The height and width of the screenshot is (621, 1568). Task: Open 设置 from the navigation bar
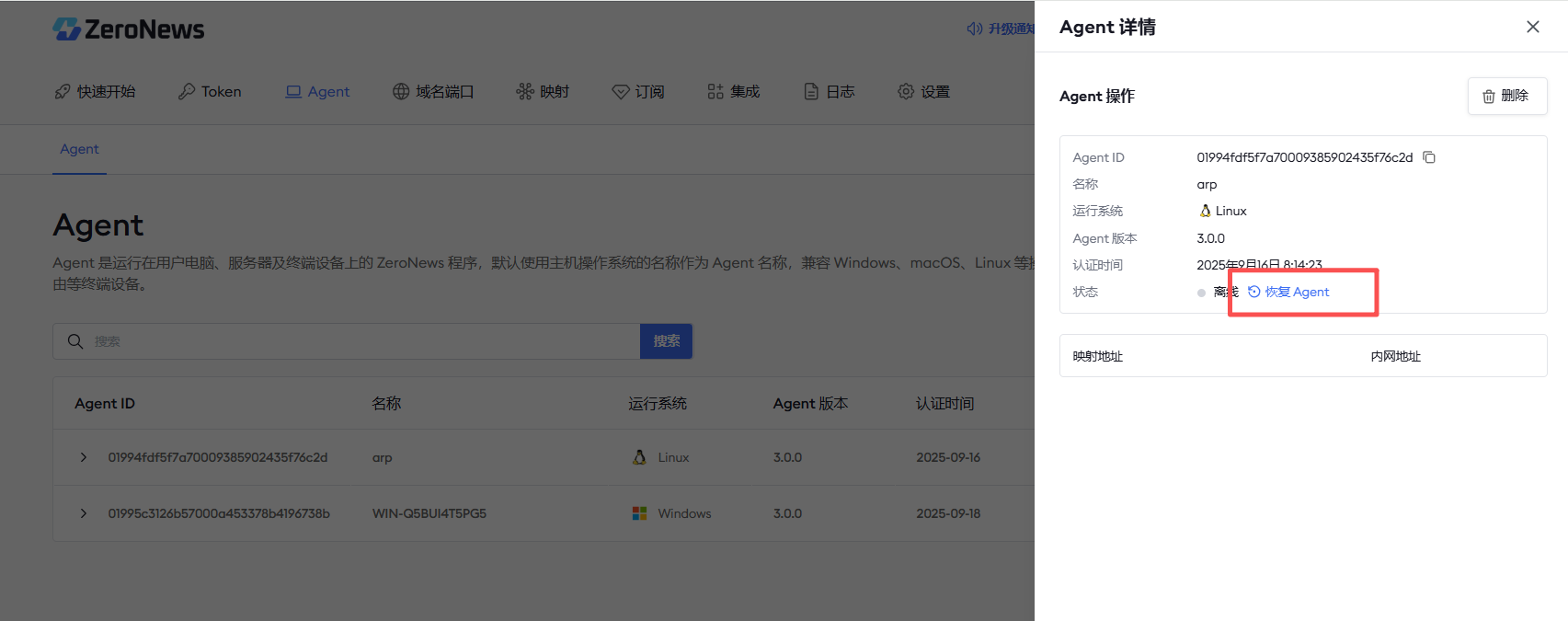[923, 92]
